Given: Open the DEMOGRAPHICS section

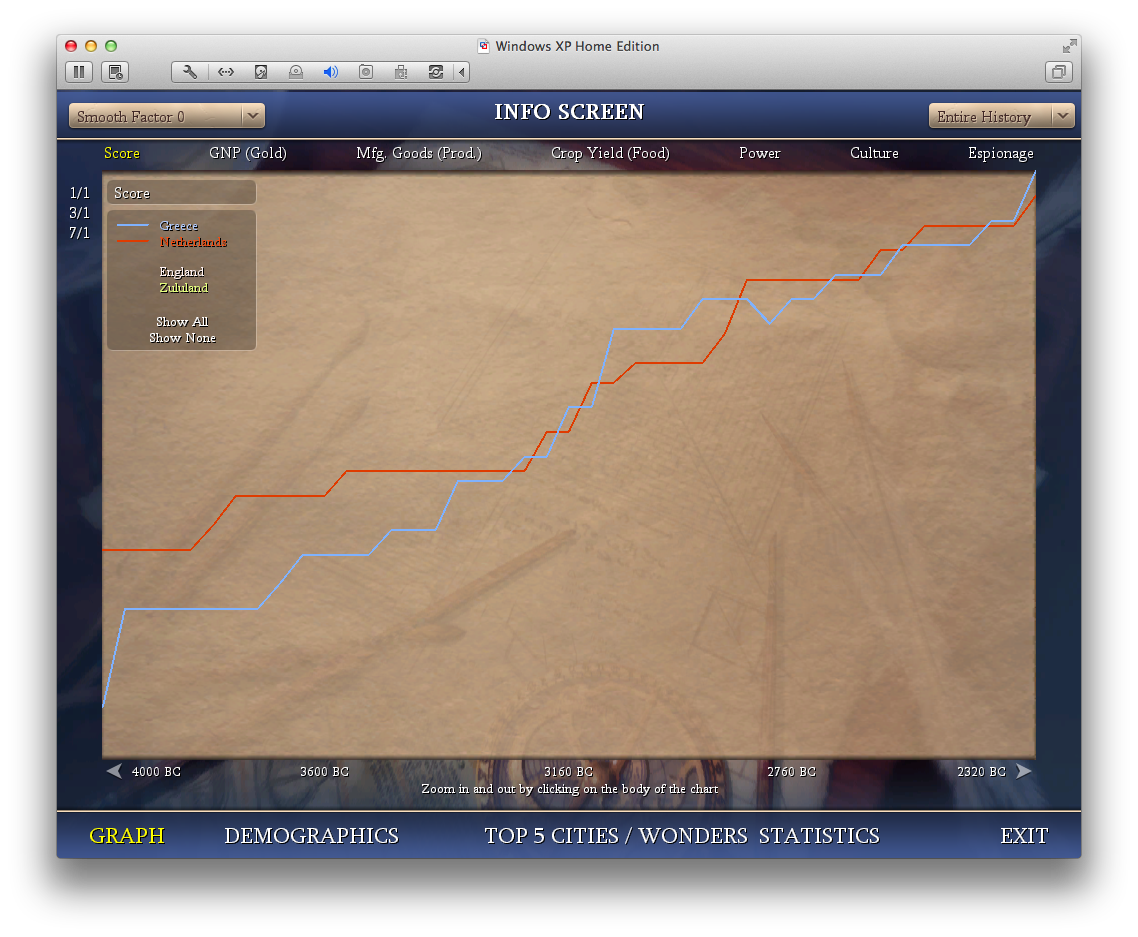Looking at the screenshot, I should tap(311, 835).
